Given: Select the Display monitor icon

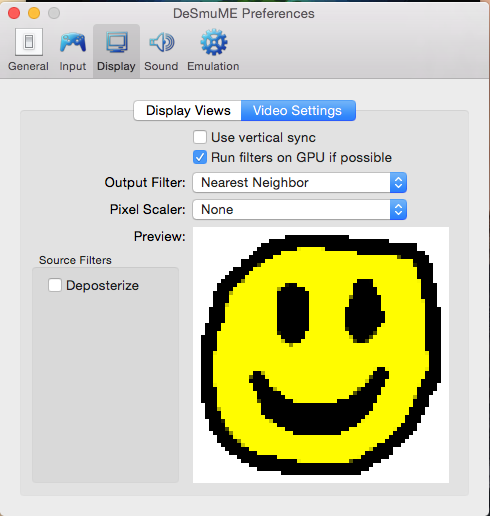Looking at the screenshot, I should (116, 42).
